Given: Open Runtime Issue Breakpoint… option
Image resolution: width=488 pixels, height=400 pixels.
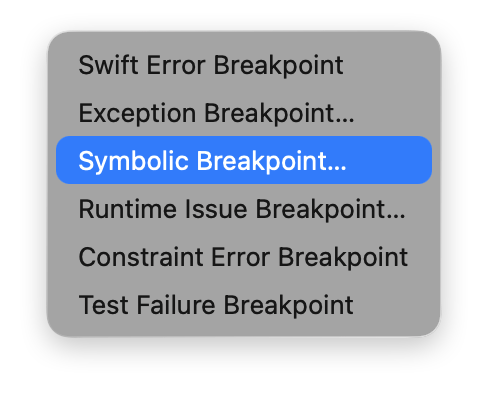Looking at the screenshot, I should 244,209.
